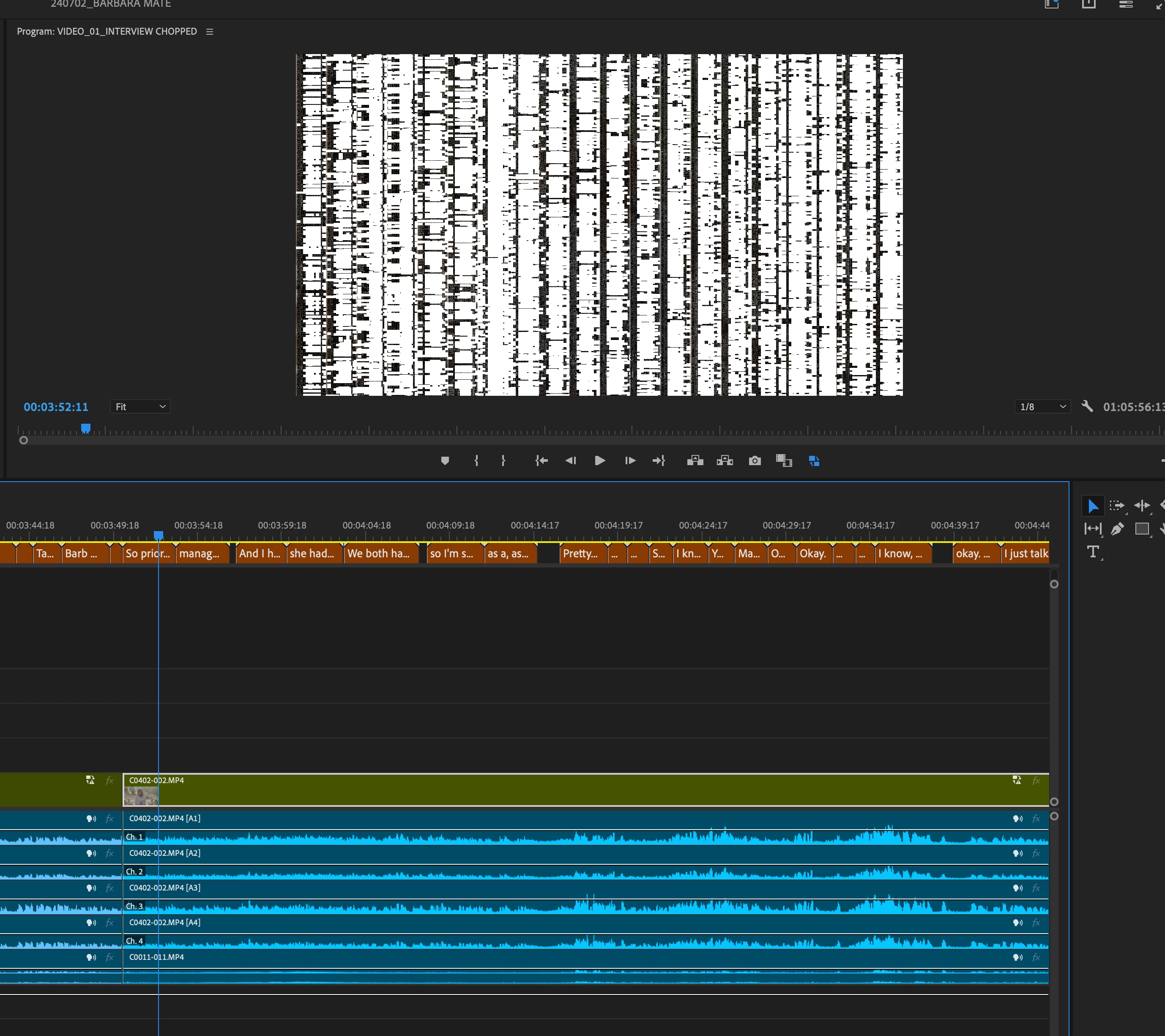Click the Add Marker button
This screenshot has height=1036, width=1165.
[x=445, y=460]
